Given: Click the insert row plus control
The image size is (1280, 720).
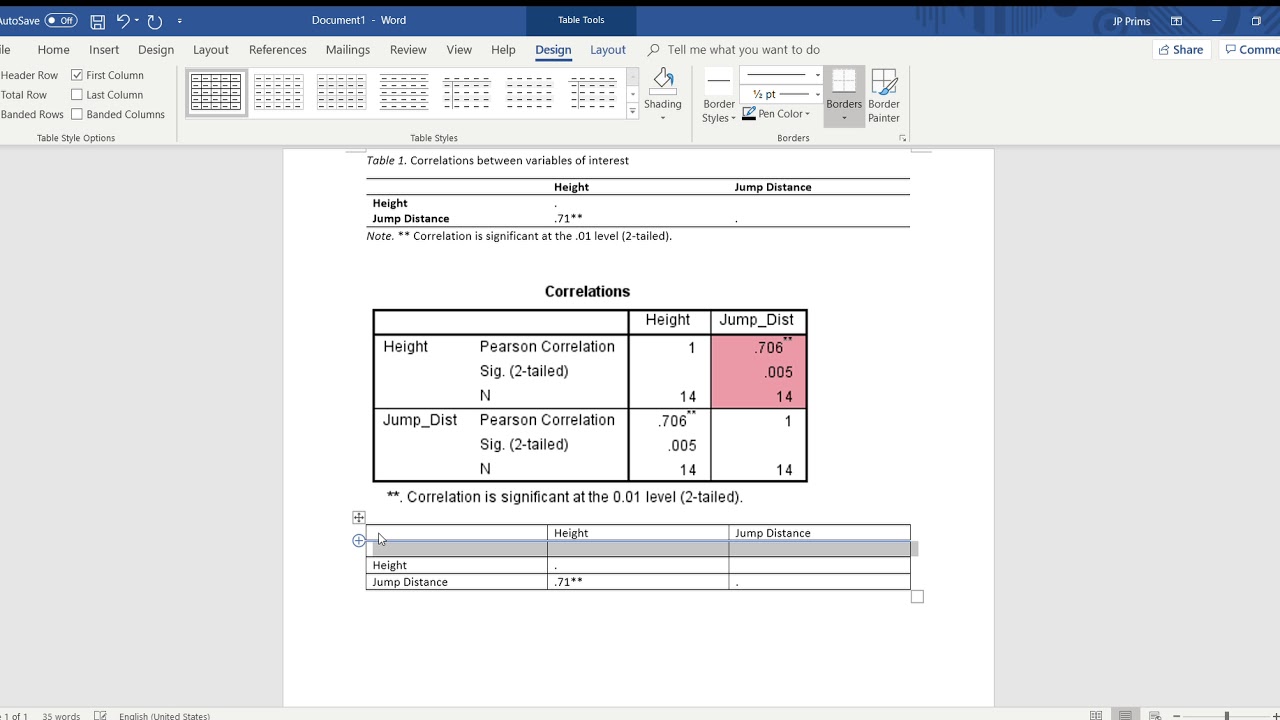Looking at the screenshot, I should pyautogui.click(x=359, y=541).
